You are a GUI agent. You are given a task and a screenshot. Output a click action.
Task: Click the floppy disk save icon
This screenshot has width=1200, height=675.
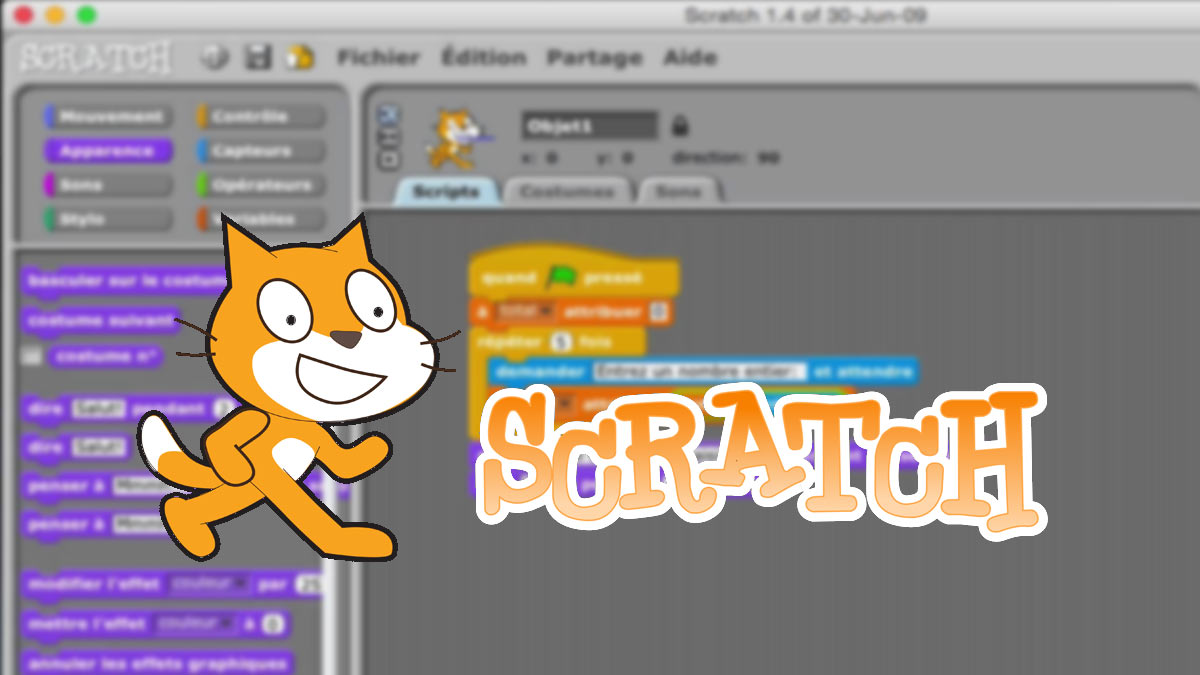(258, 57)
